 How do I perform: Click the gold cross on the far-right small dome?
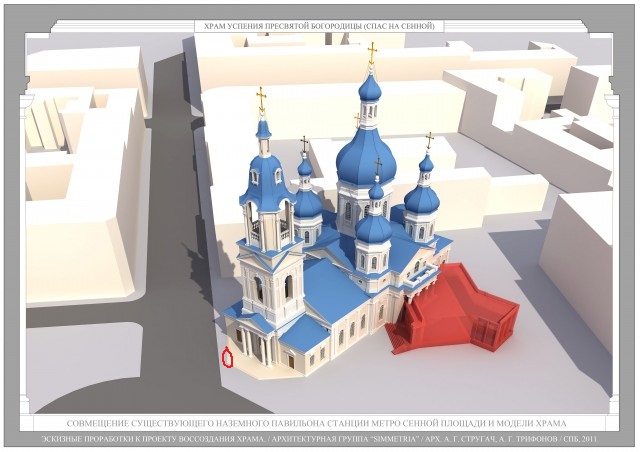[x=429, y=141]
